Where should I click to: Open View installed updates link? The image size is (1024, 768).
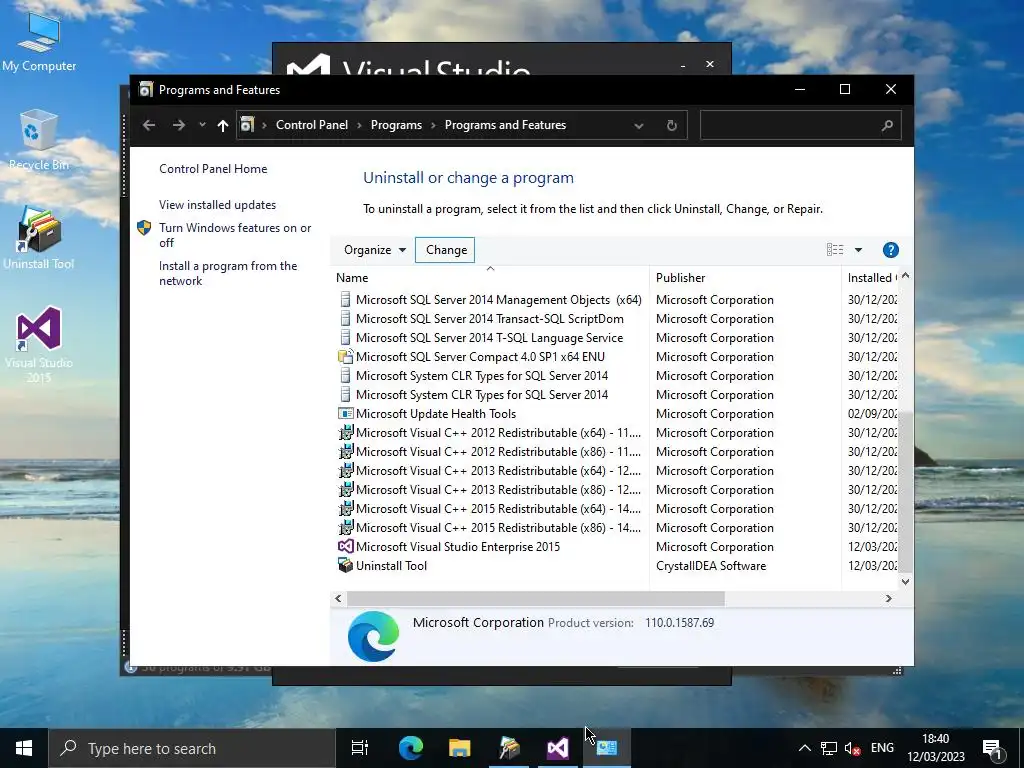click(217, 204)
